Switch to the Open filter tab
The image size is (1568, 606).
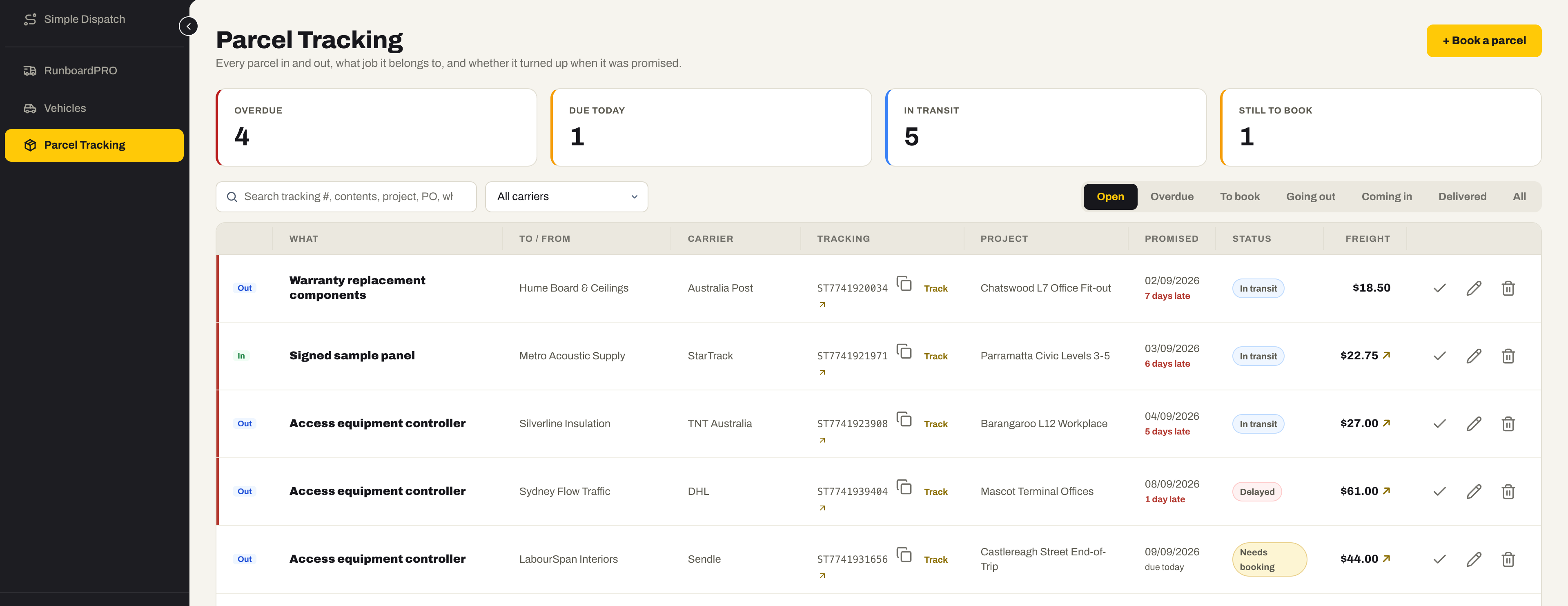(x=1110, y=196)
